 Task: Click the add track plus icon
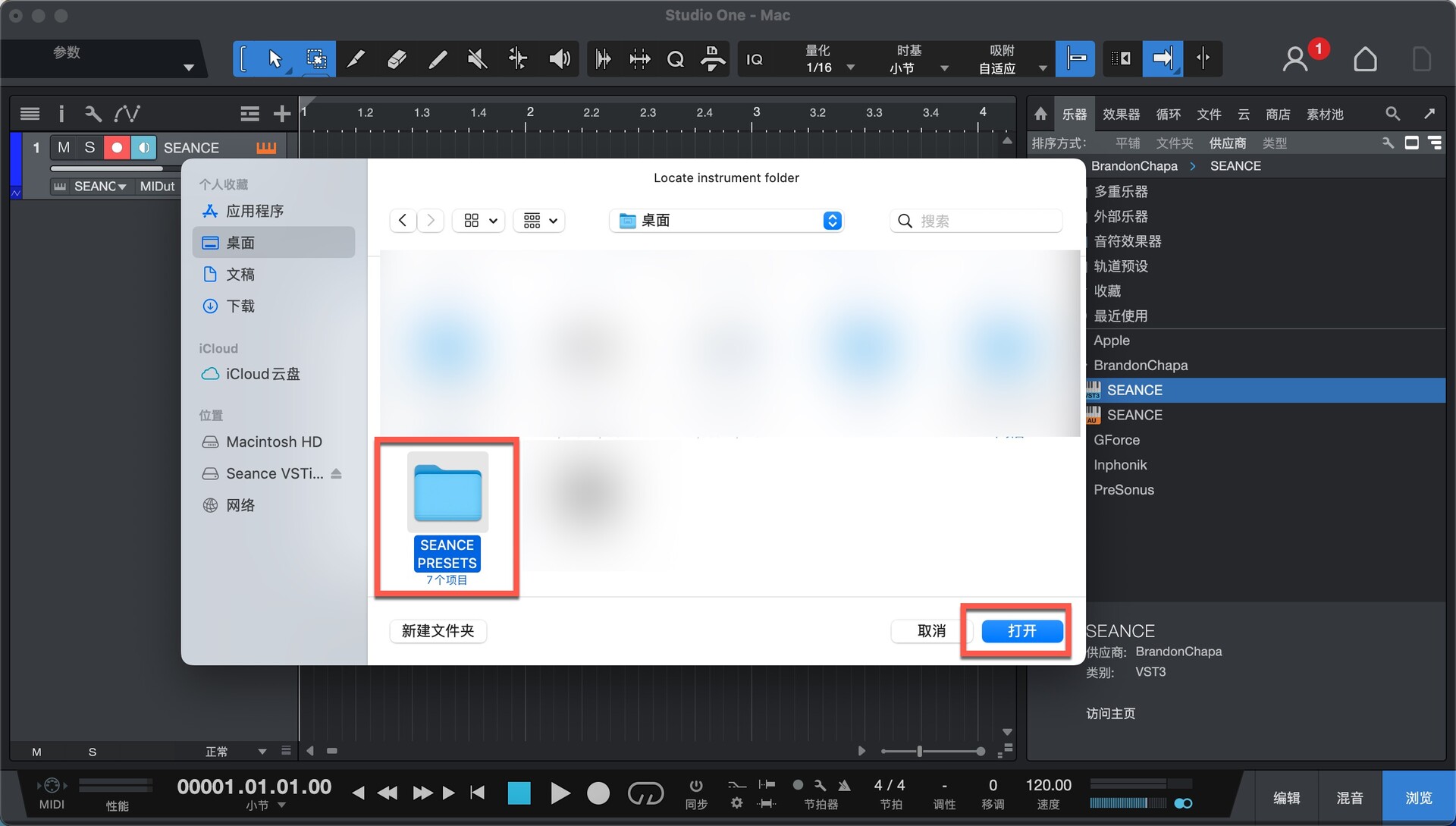[282, 114]
